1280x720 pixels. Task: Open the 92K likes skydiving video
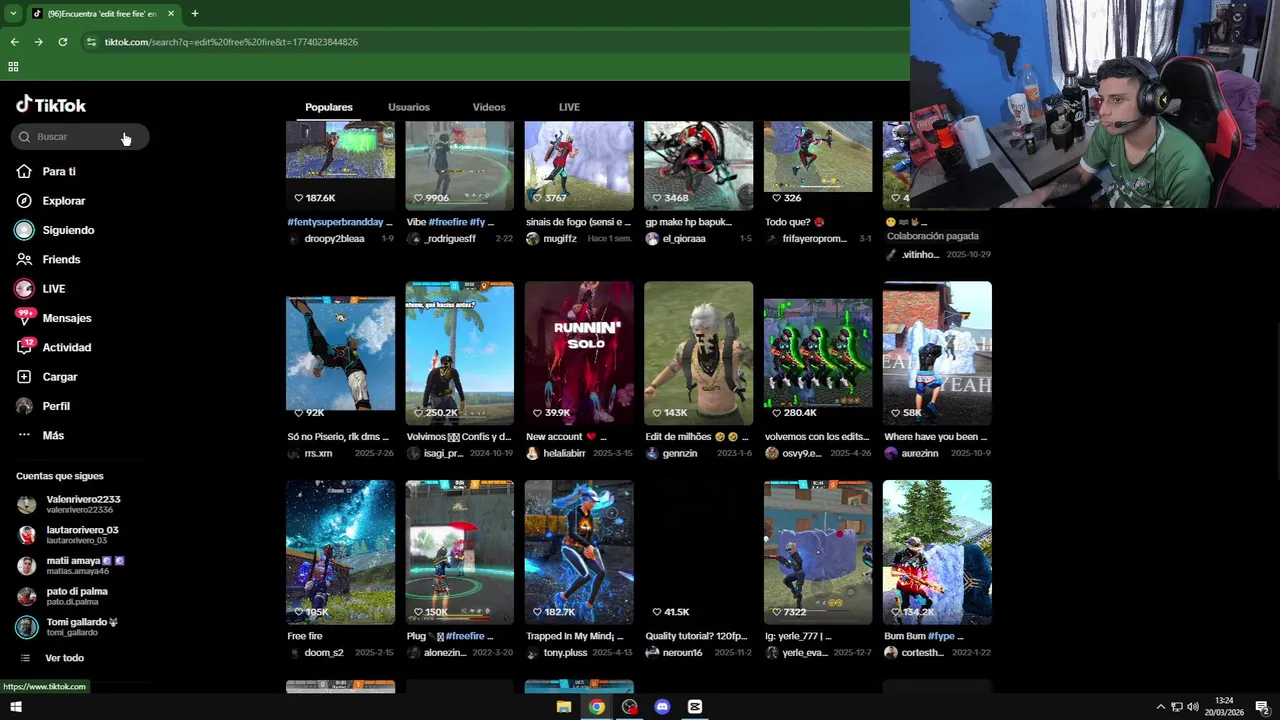point(340,353)
